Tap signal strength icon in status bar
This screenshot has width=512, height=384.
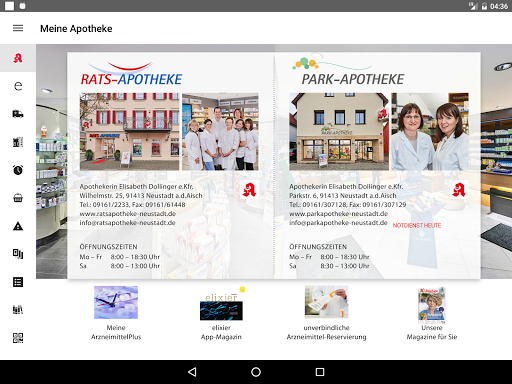coord(473,6)
